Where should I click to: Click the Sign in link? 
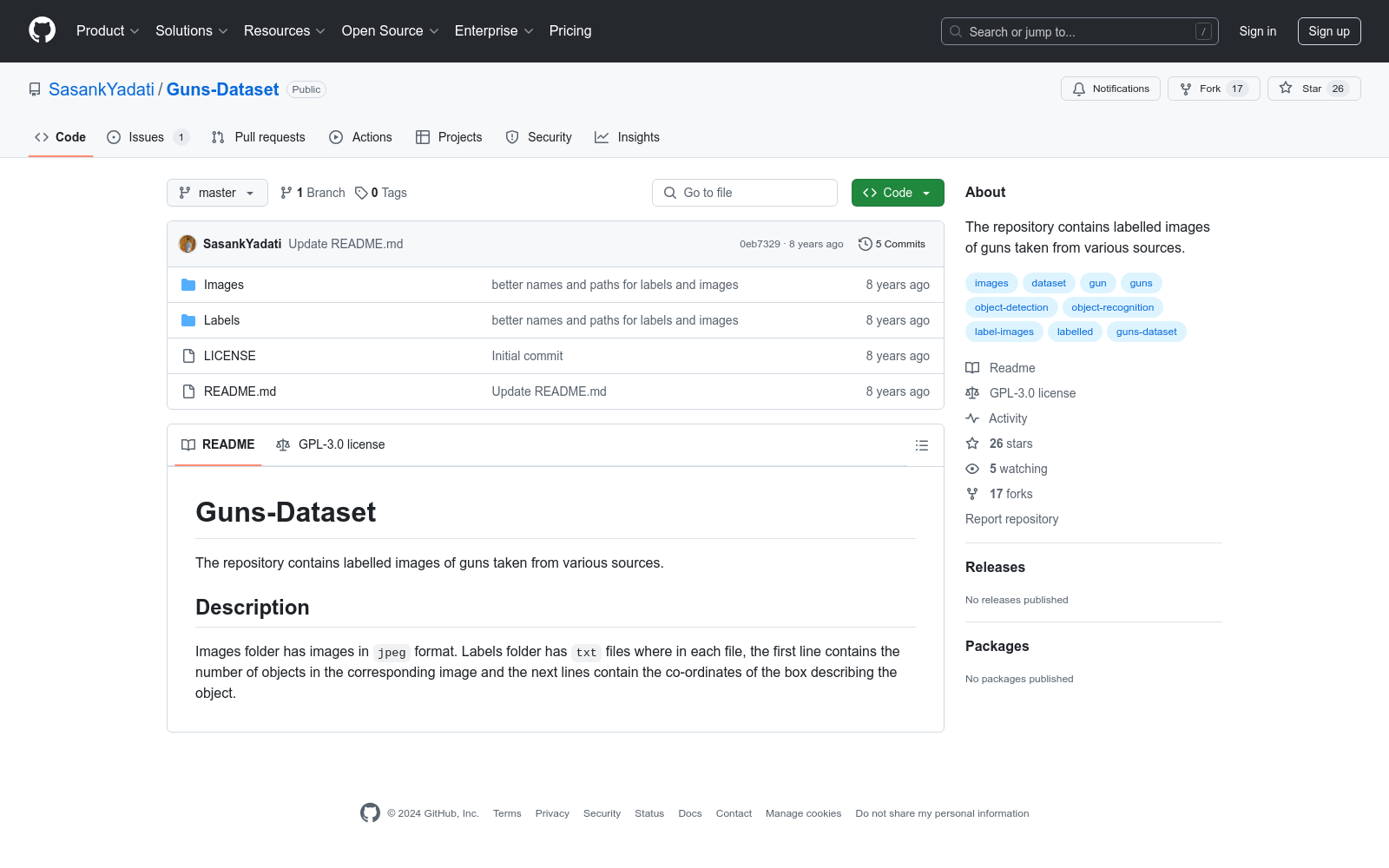point(1258,31)
